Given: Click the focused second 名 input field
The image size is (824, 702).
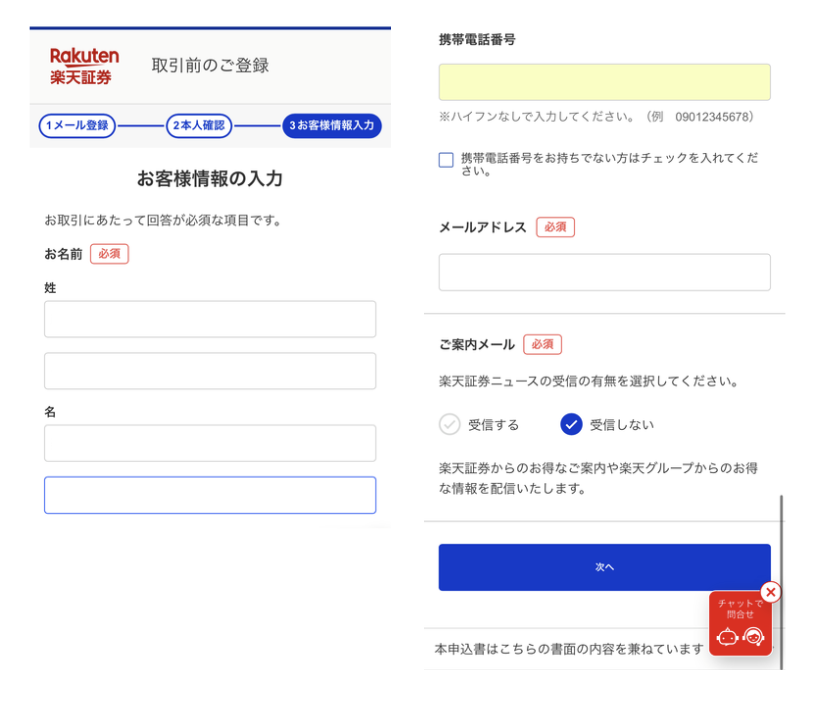Looking at the screenshot, I should pos(210,495).
